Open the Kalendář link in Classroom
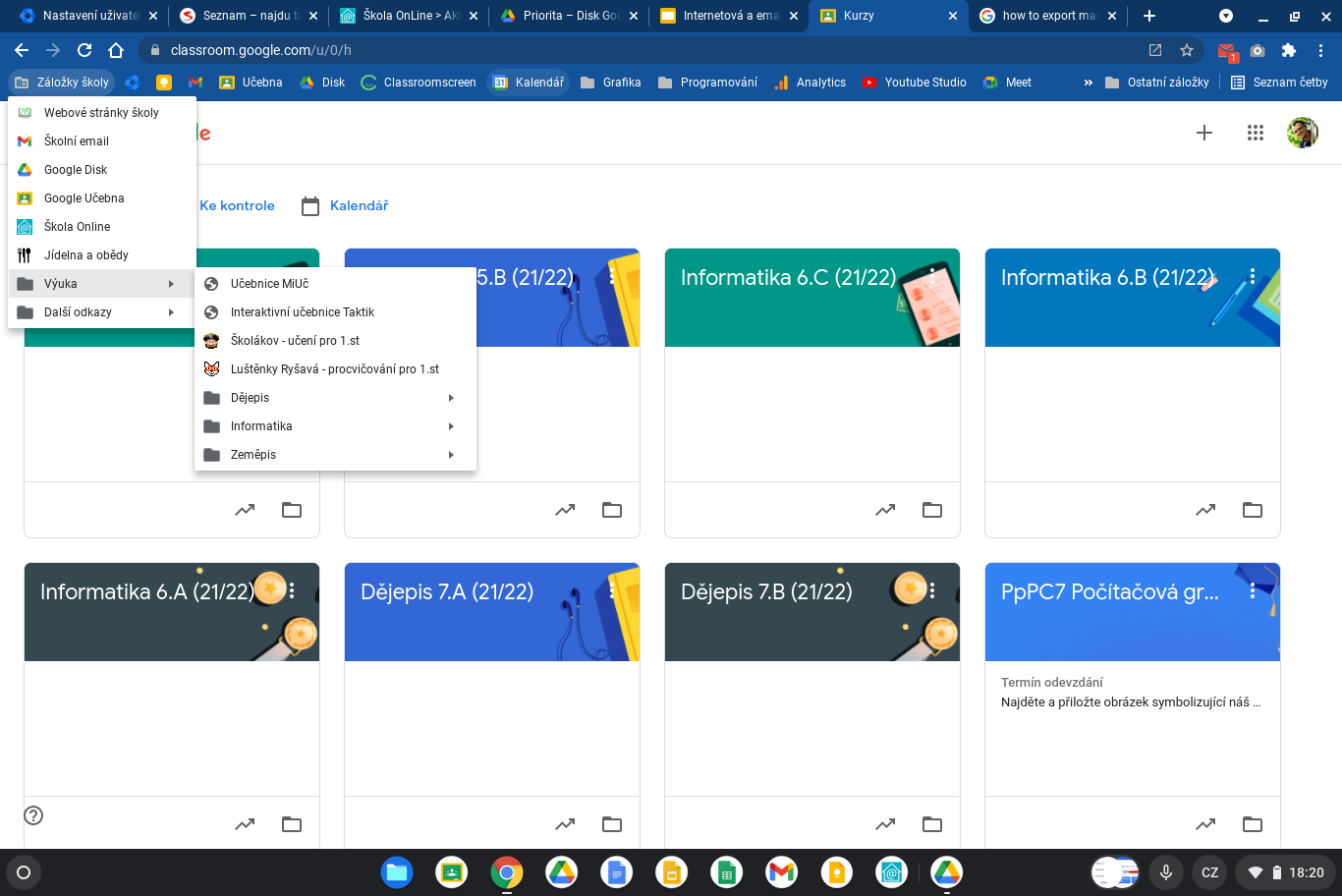 [359, 206]
